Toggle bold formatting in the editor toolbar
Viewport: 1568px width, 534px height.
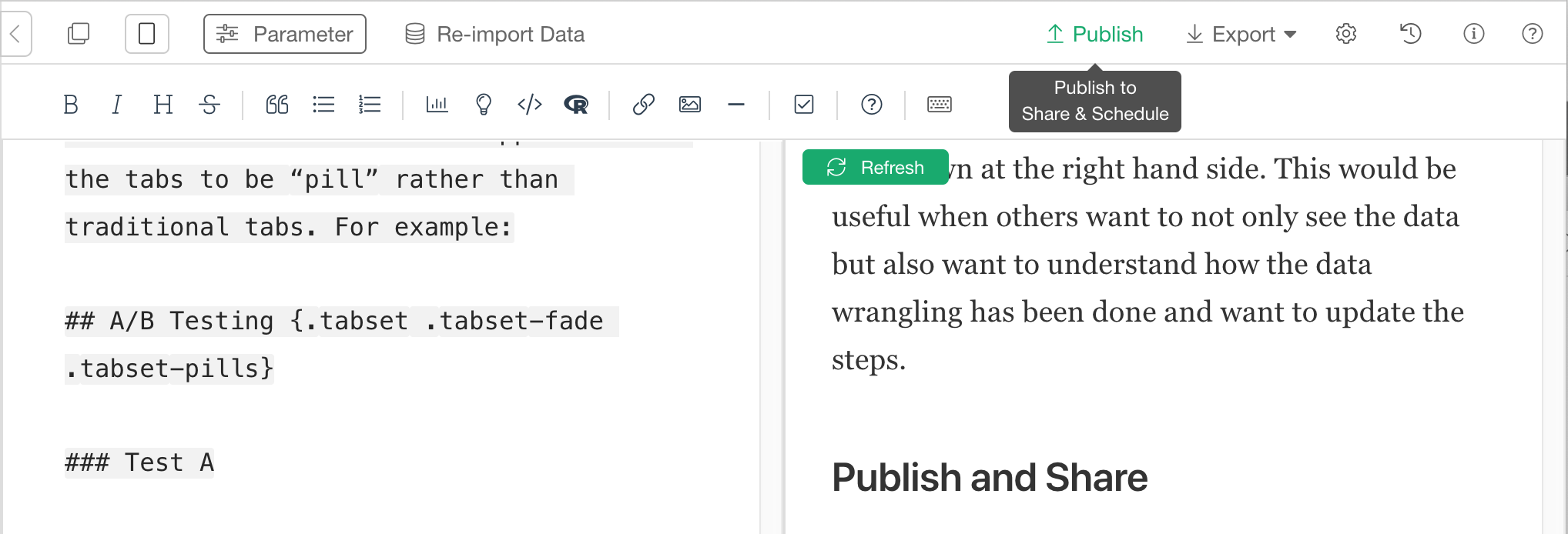pos(71,105)
